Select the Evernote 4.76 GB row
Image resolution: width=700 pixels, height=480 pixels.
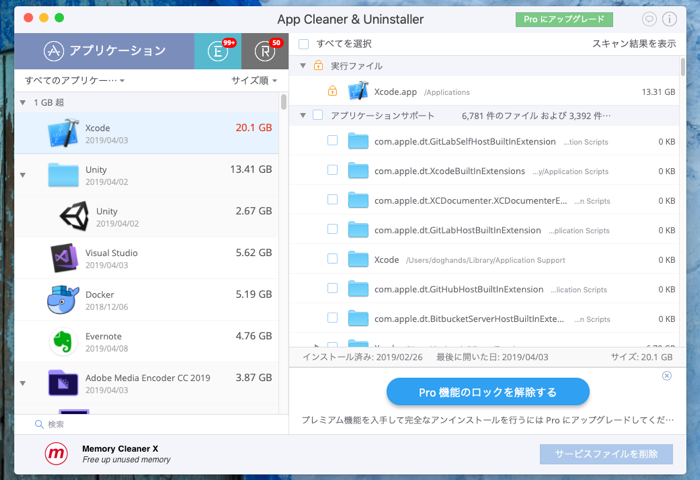(x=146, y=341)
